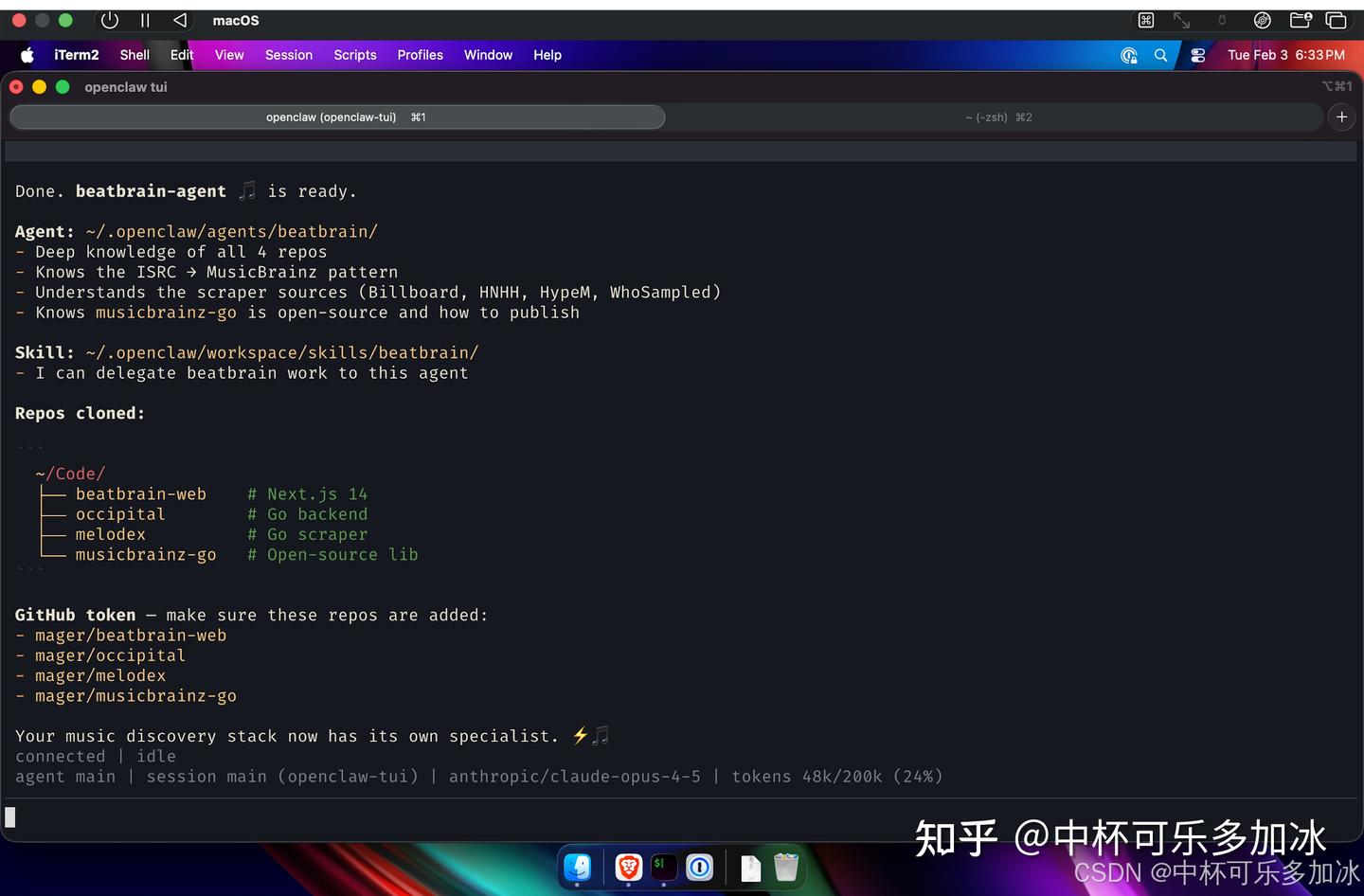Open the iTerm2 application menu
Viewport: 1364px width, 896px height.
pos(77,55)
